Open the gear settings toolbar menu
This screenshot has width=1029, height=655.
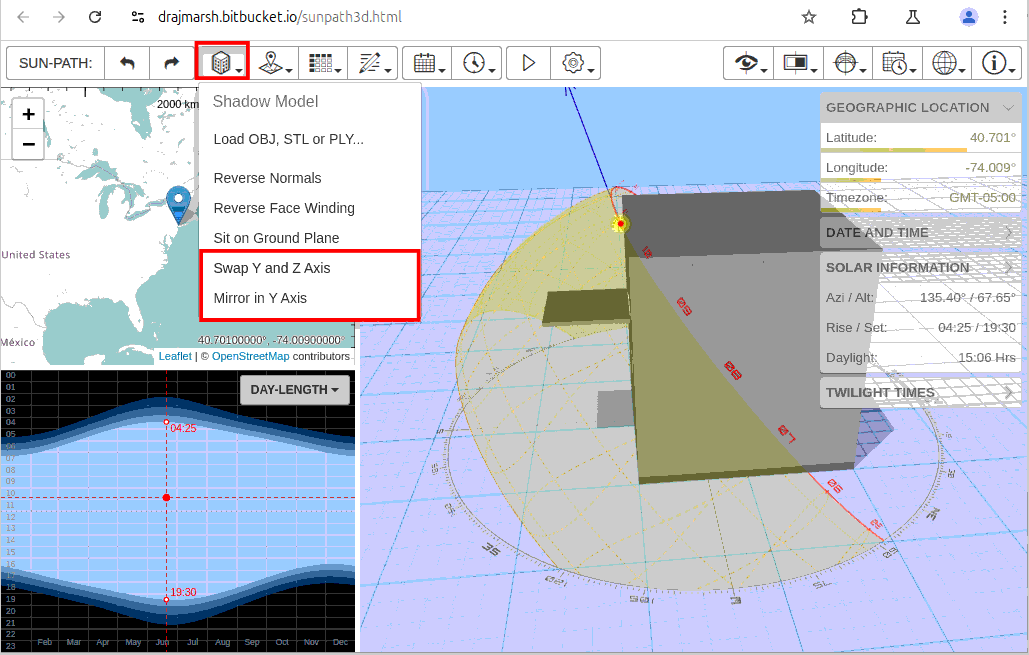coord(577,63)
